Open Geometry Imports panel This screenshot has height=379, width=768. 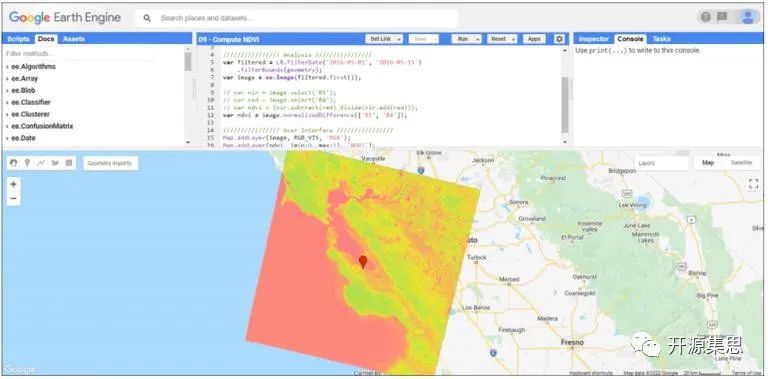(110, 163)
